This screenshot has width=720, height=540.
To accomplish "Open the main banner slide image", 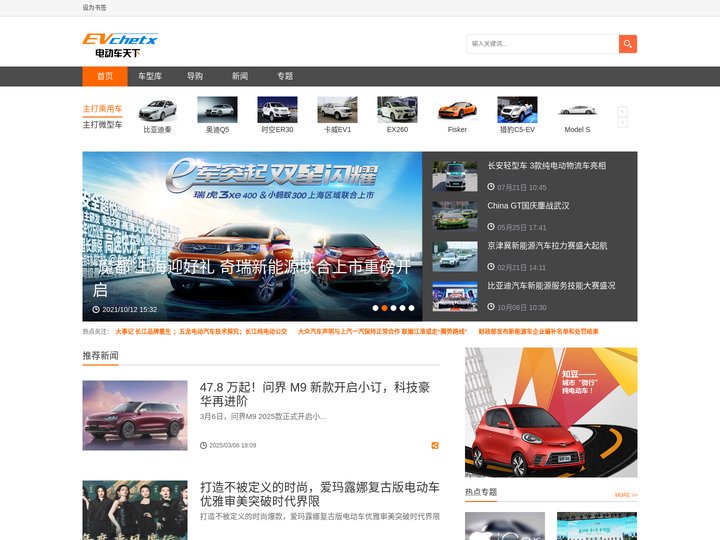I will pyautogui.click(x=252, y=236).
